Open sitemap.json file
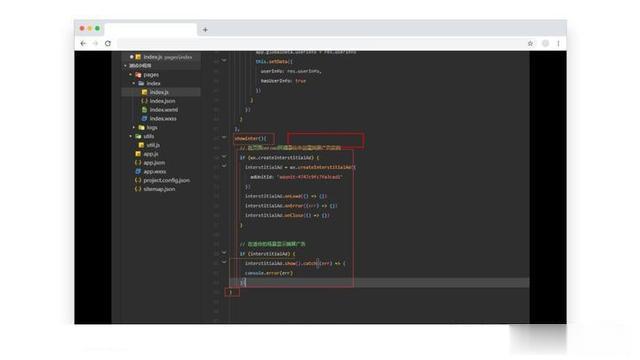 [x=155, y=189]
